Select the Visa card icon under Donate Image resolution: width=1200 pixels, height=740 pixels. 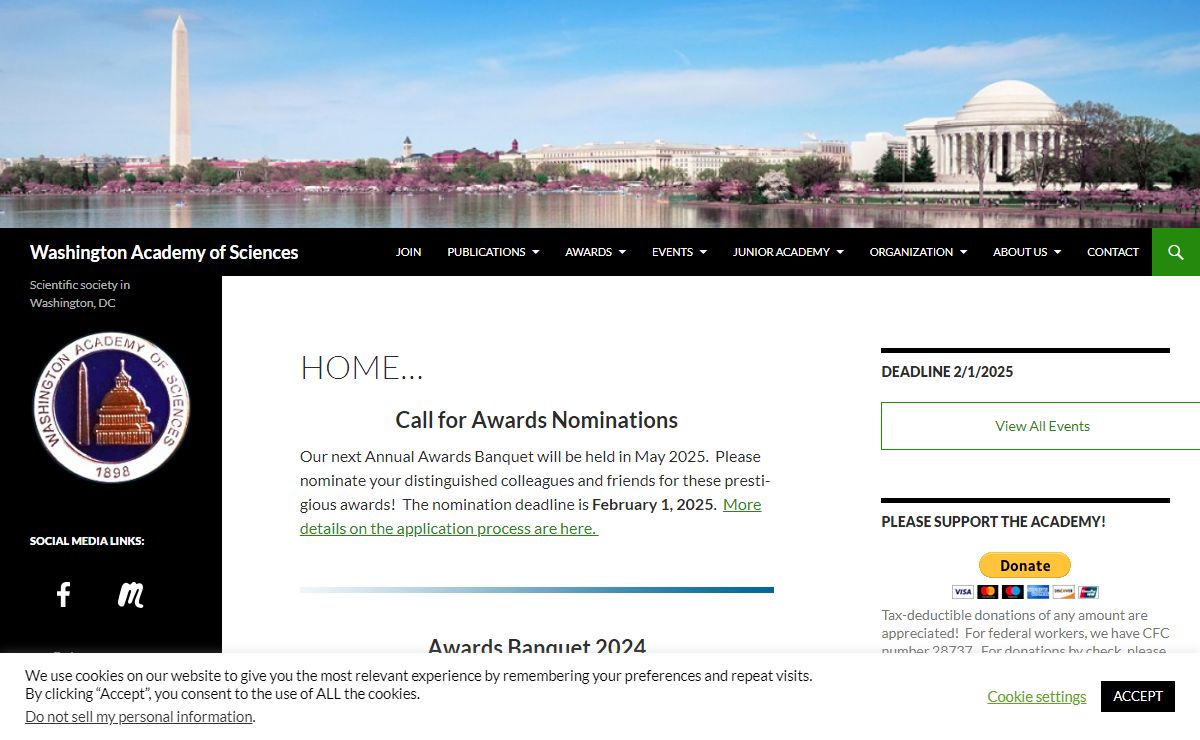(963, 591)
